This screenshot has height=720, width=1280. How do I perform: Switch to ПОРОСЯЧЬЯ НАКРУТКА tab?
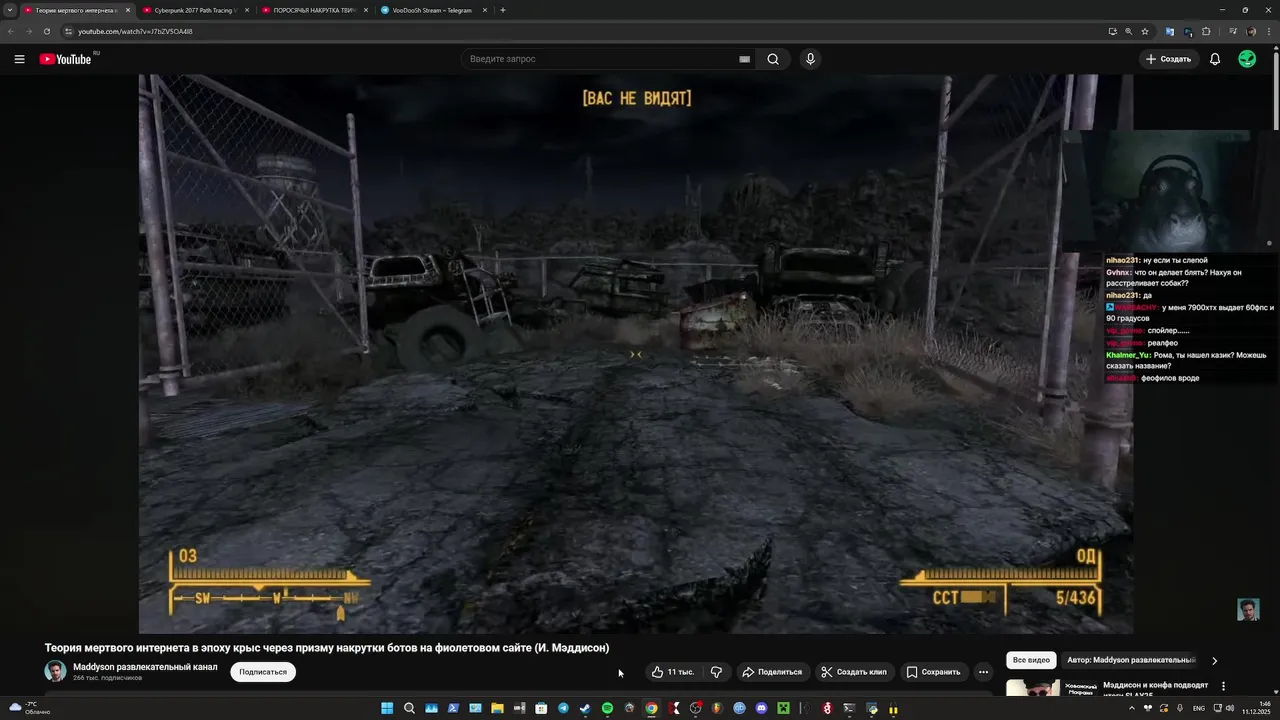tap(313, 10)
